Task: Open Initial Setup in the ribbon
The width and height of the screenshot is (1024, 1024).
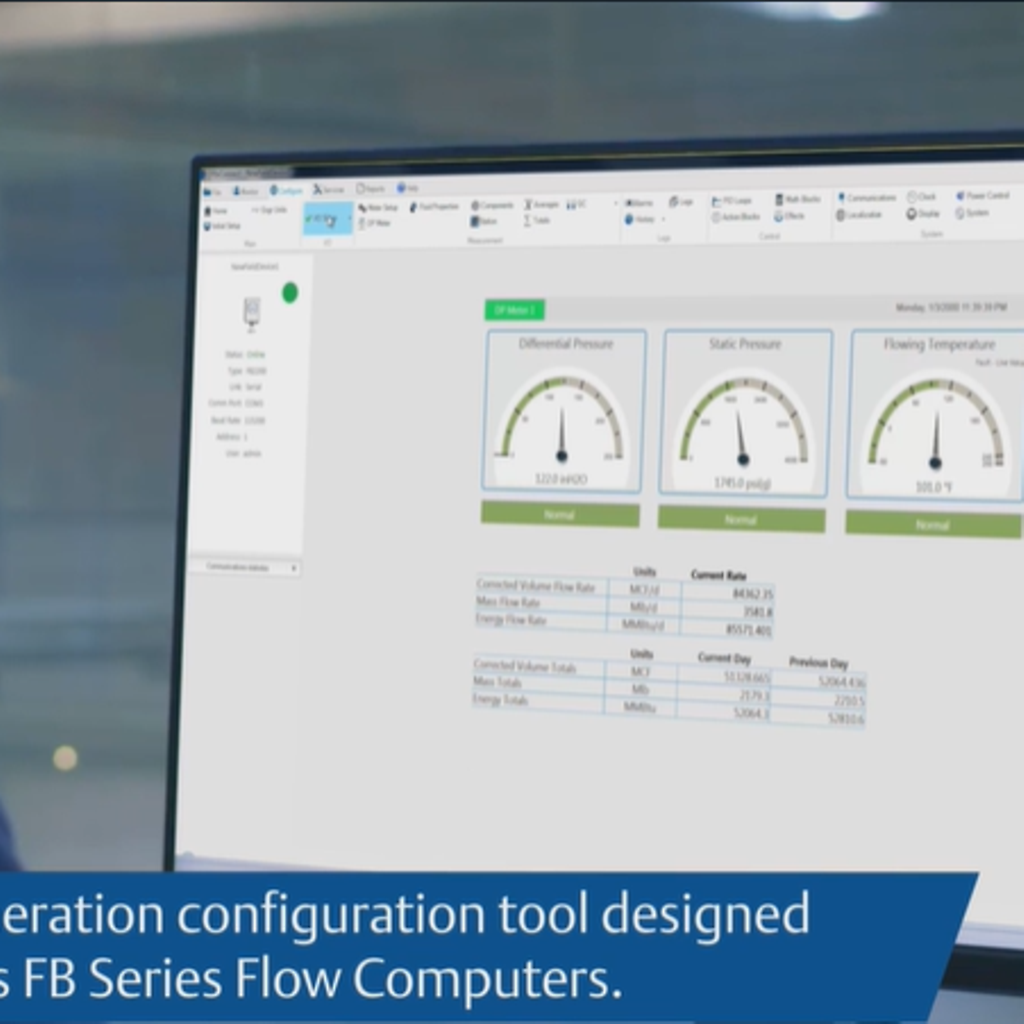Action: 223,227
